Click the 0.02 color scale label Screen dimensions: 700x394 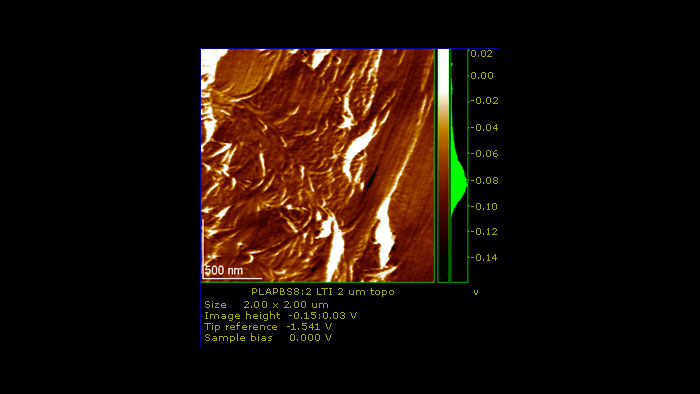[481, 54]
